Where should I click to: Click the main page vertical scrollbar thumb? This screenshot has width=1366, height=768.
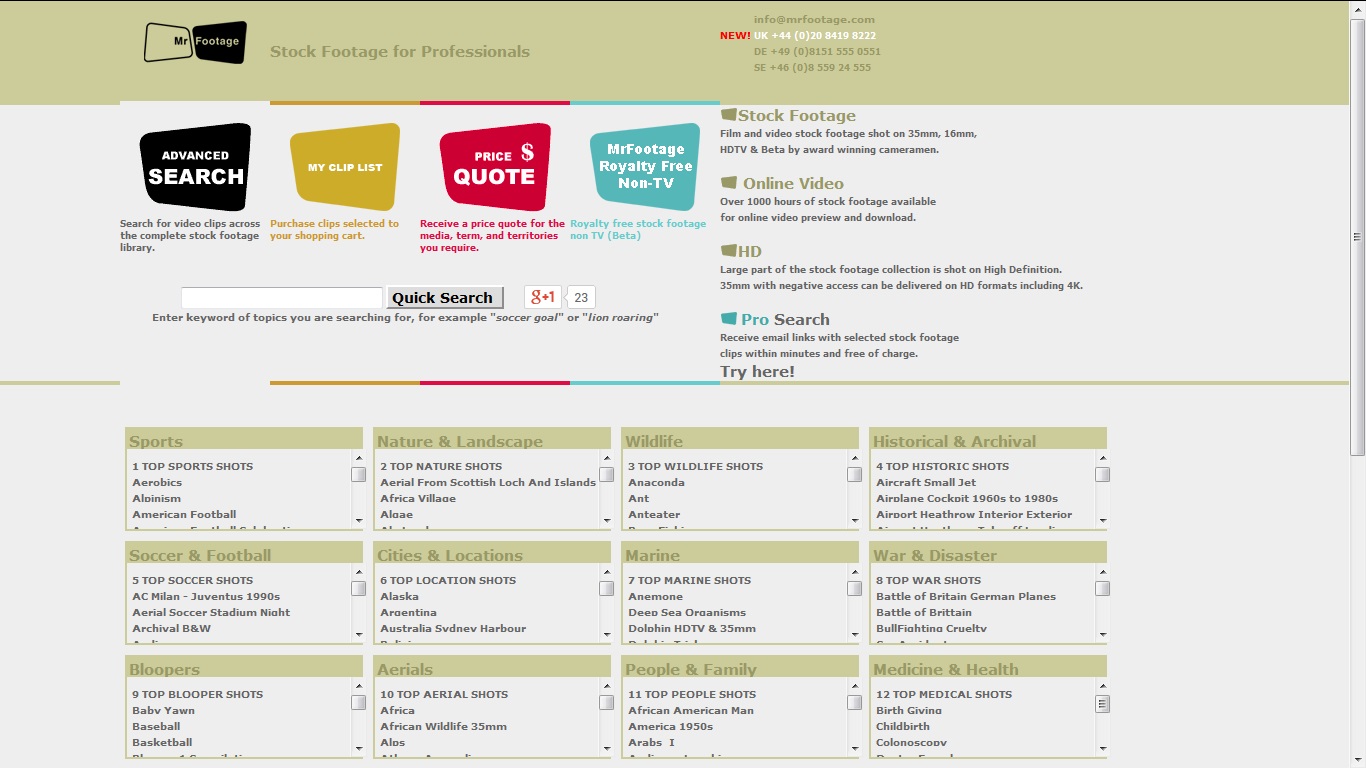click(x=1357, y=237)
